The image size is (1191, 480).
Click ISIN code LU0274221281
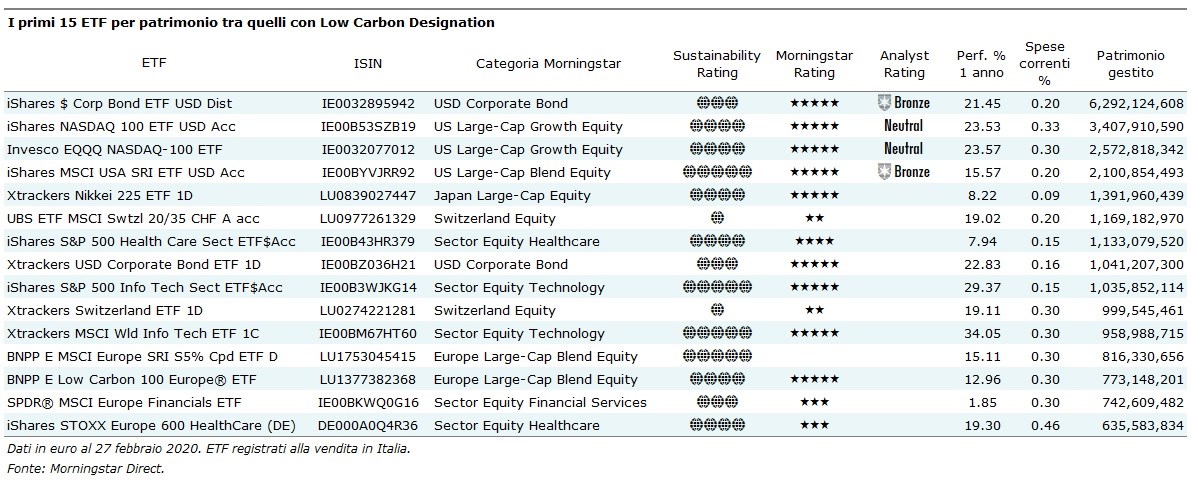pyautogui.click(x=368, y=310)
